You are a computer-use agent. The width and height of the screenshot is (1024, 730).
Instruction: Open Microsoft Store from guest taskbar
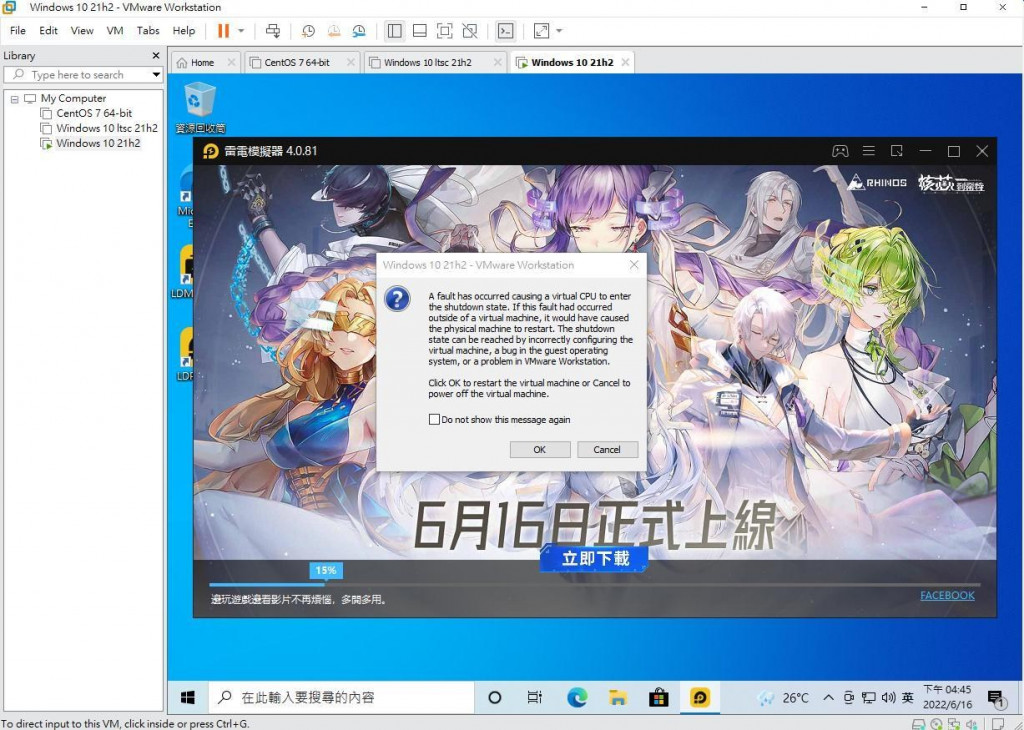(658, 697)
